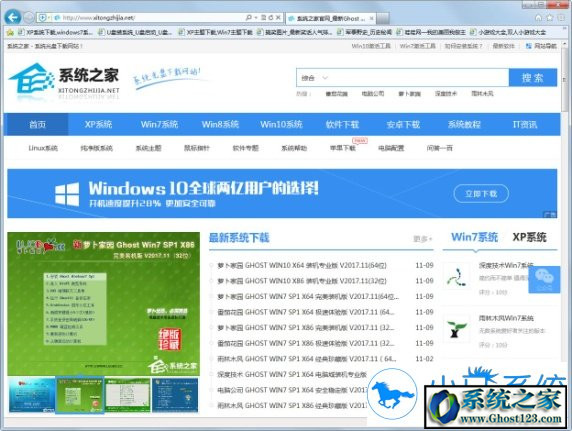Open the Win7系统 blue navigation item
The height and width of the screenshot is (431, 572).
coord(159,124)
